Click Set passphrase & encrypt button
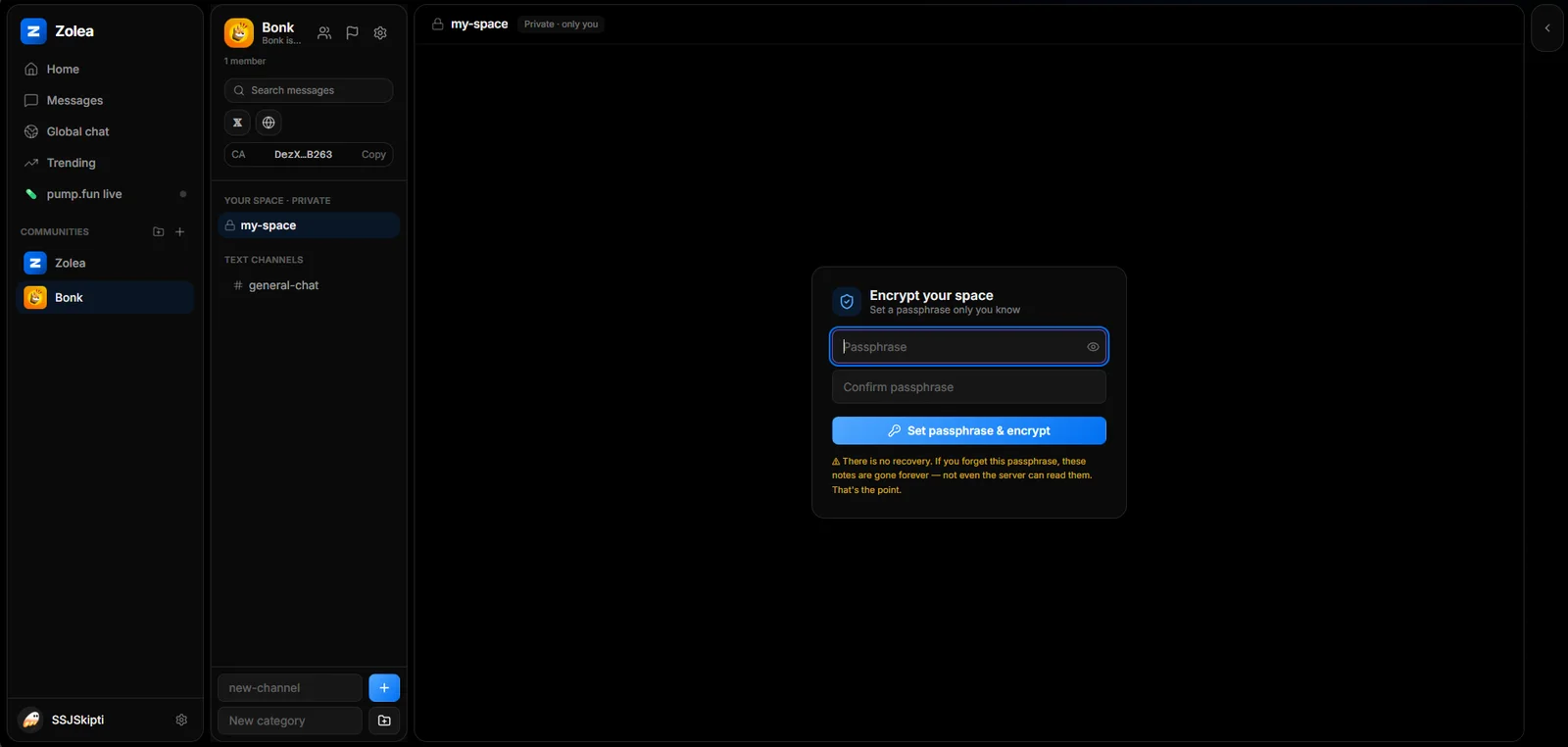This screenshot has width=1568, height=747. [969, 430]
